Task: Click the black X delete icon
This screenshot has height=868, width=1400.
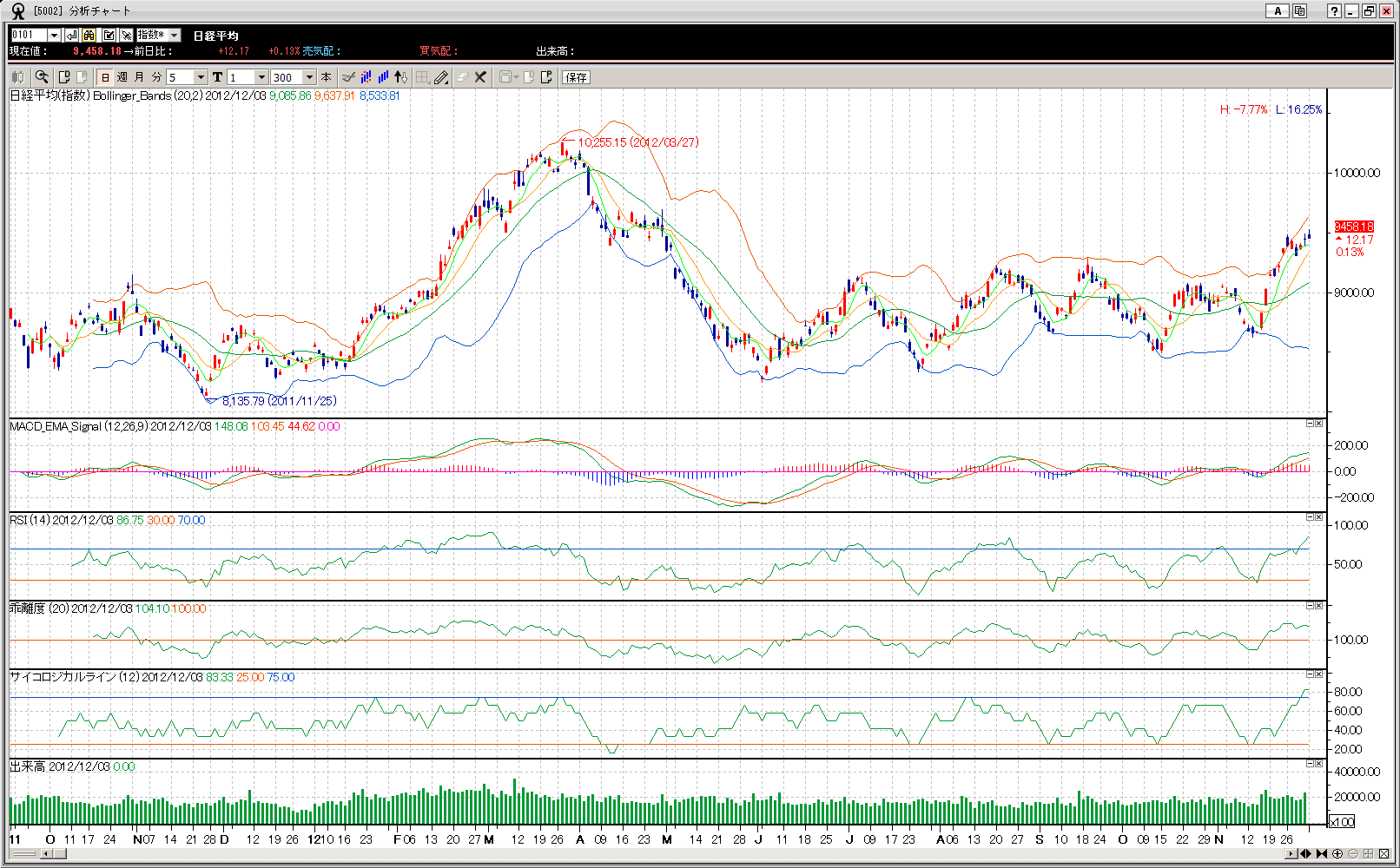Action: pos(480,77)
